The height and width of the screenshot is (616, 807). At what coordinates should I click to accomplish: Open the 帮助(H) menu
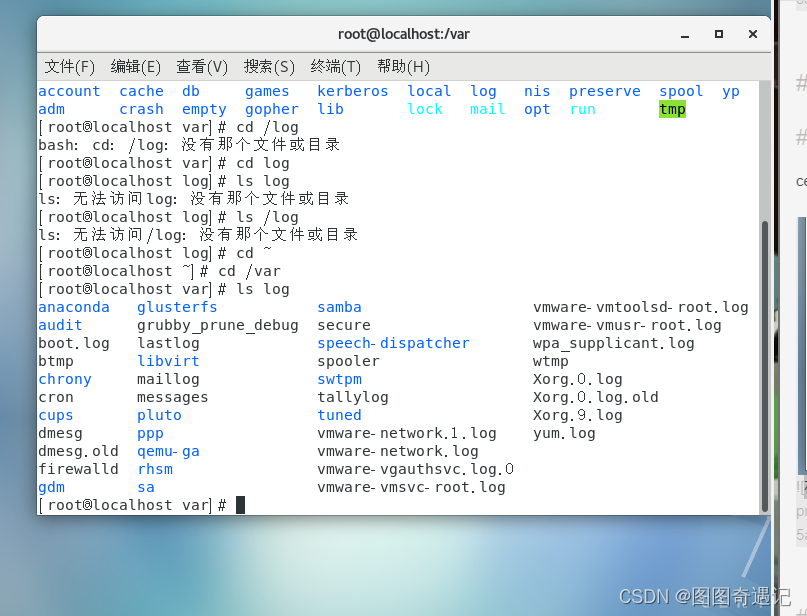[x=403, y=66]
